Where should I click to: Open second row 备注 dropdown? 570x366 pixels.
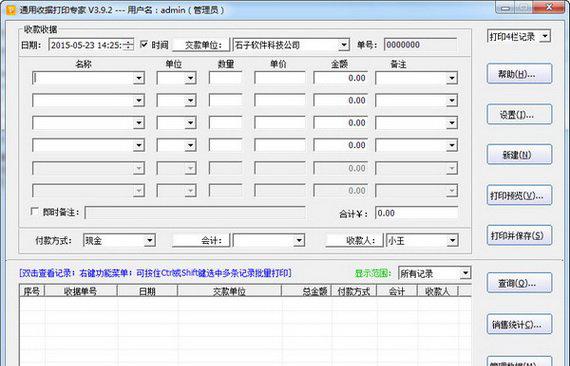pos(451,101)
